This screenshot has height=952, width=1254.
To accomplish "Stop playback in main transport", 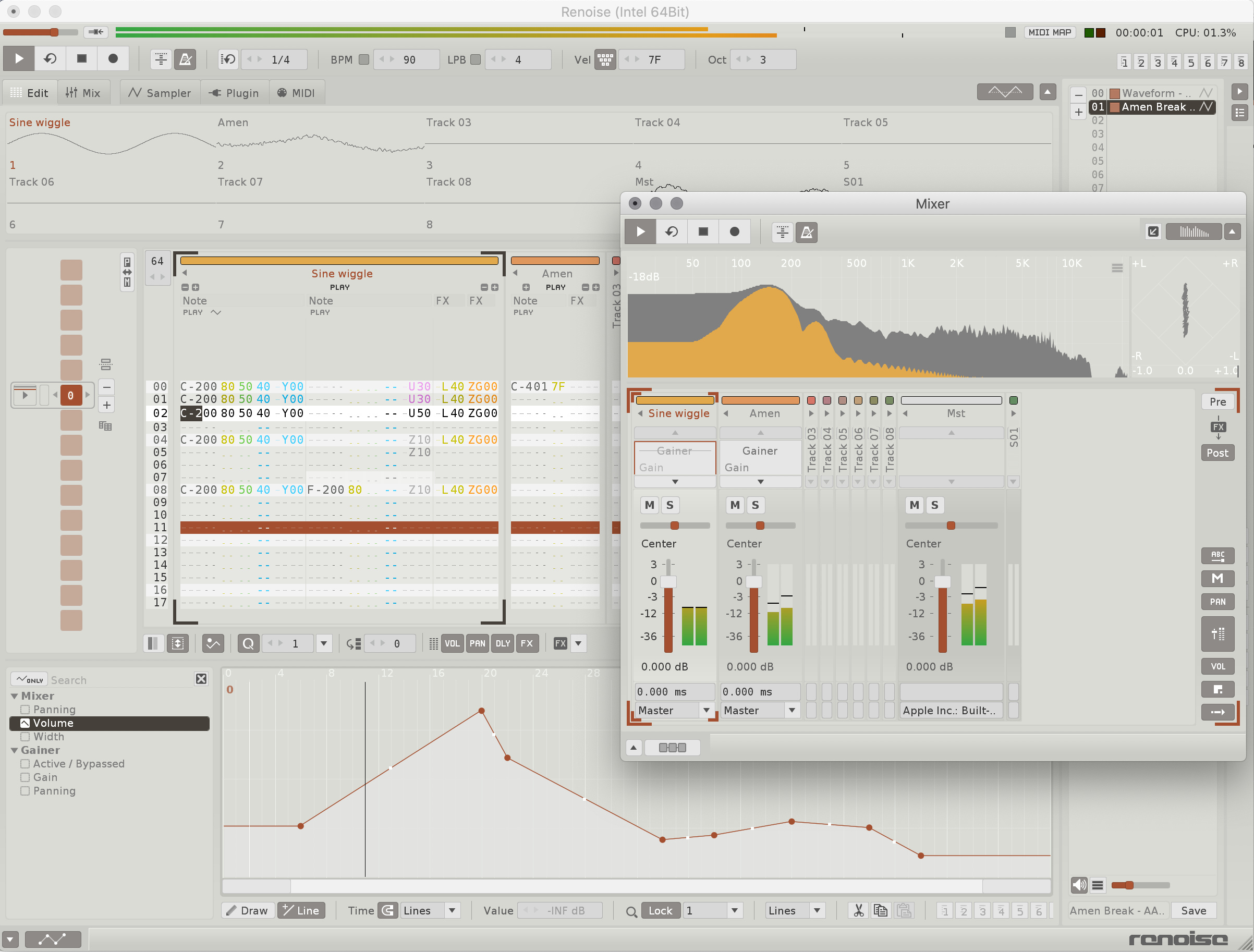I will tap(82, 59).
